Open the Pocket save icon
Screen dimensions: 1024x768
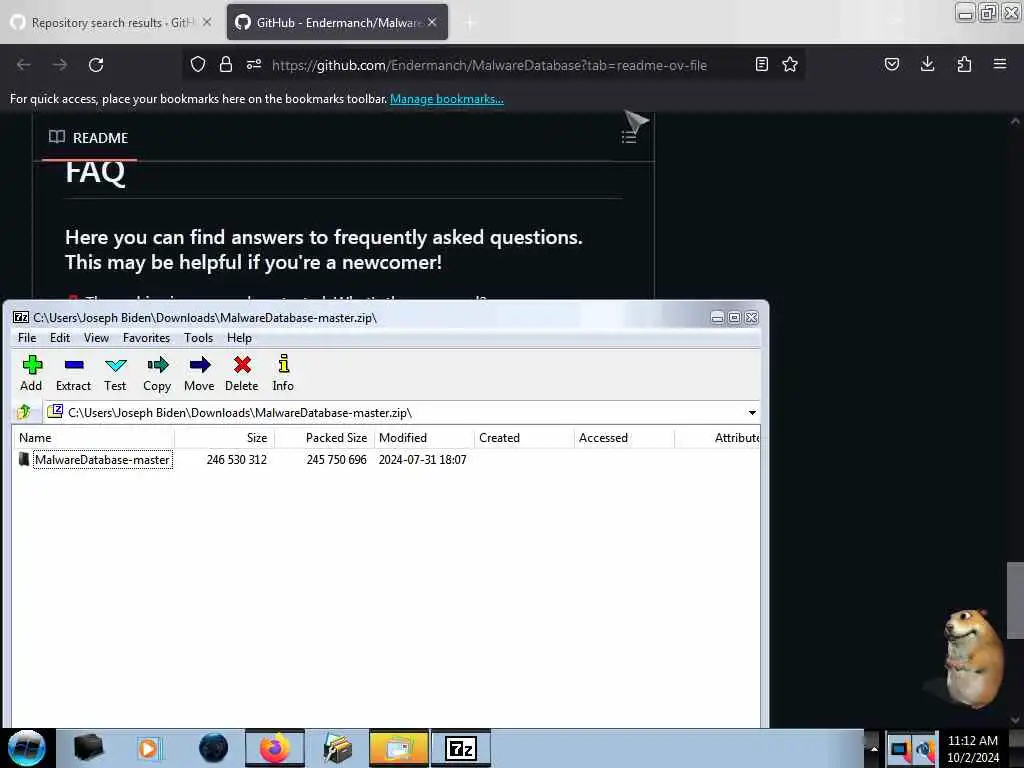pyautogui.click(x=891, y=64)
